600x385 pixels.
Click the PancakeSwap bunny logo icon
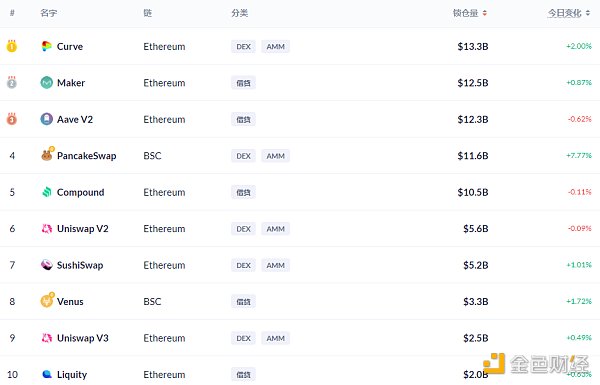click(x=47, y=155)
